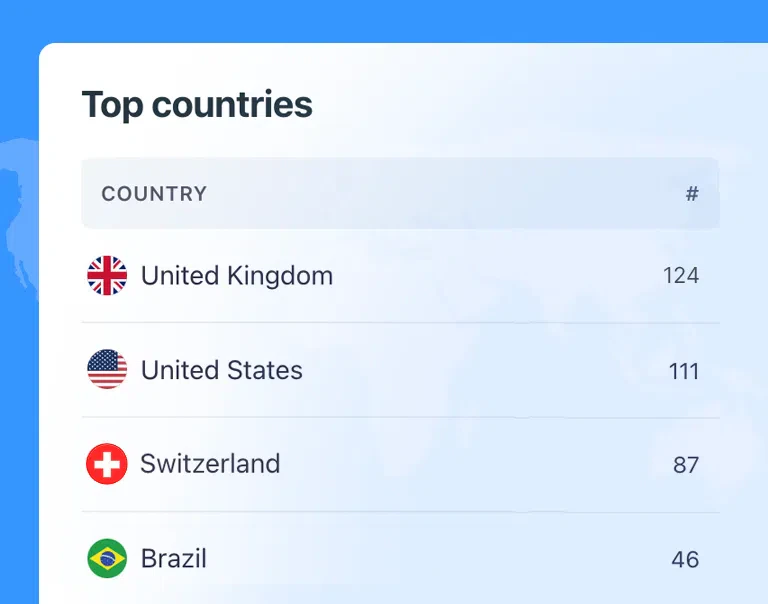Select the United States country name
This screenshot has width=768, height=604.
tap(221, 370)
